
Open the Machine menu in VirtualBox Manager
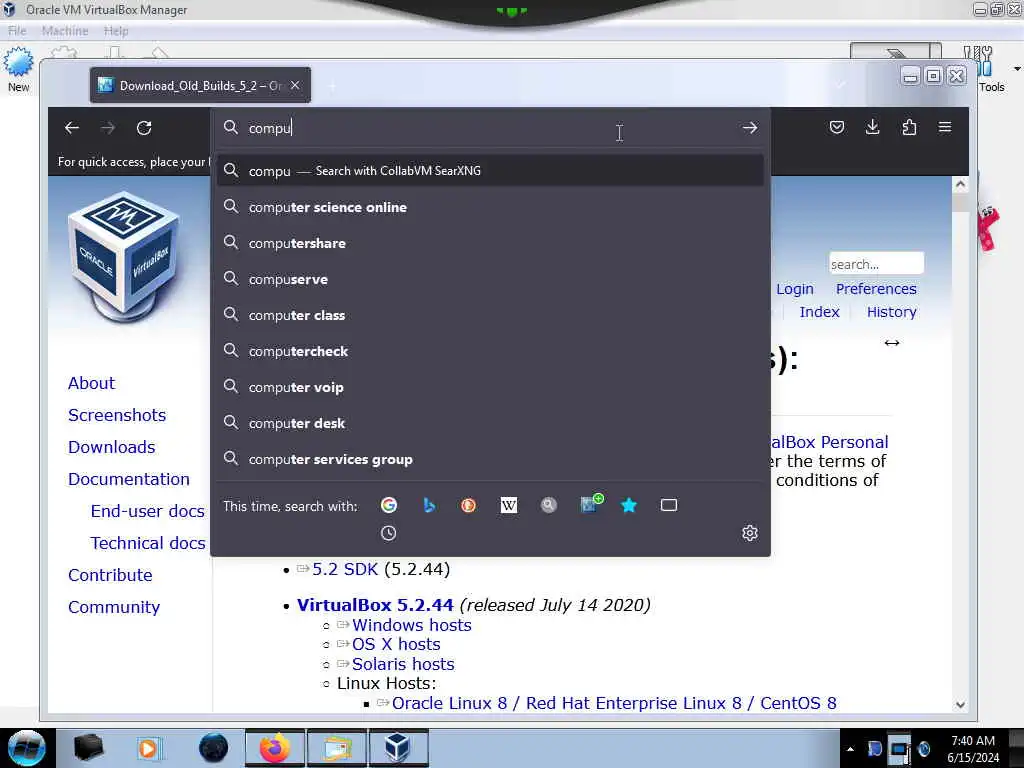click(65, 31)
